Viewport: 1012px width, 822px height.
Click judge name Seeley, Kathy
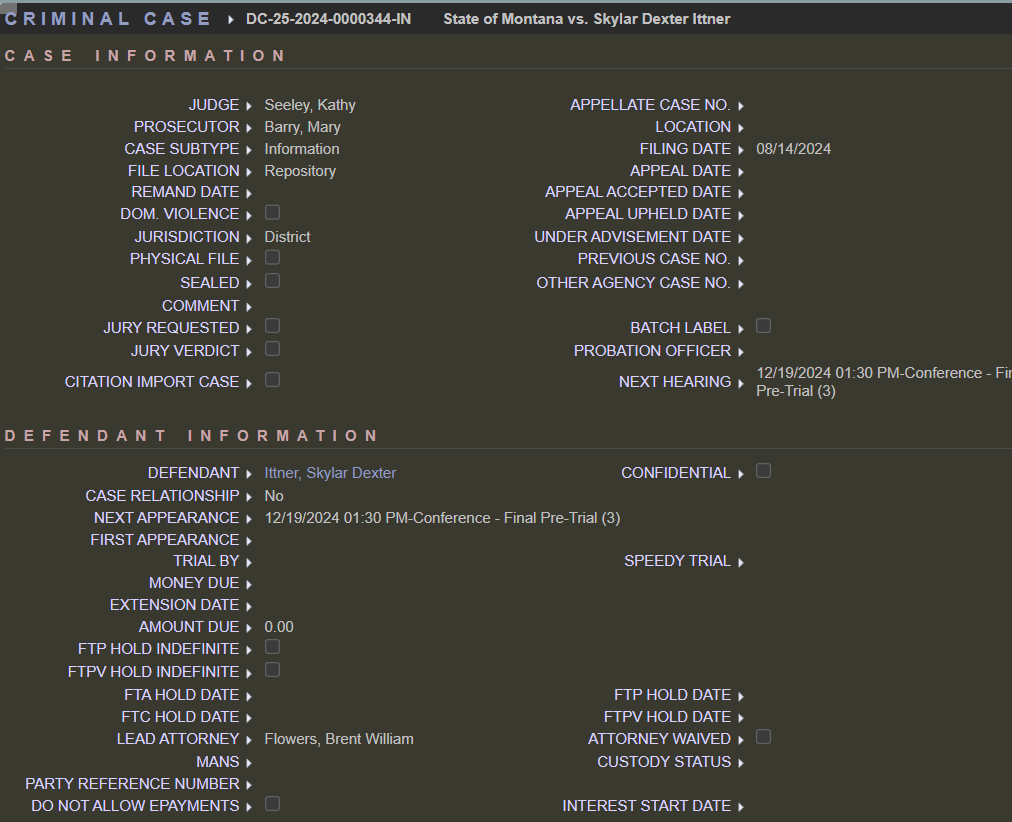click(310, 105)
